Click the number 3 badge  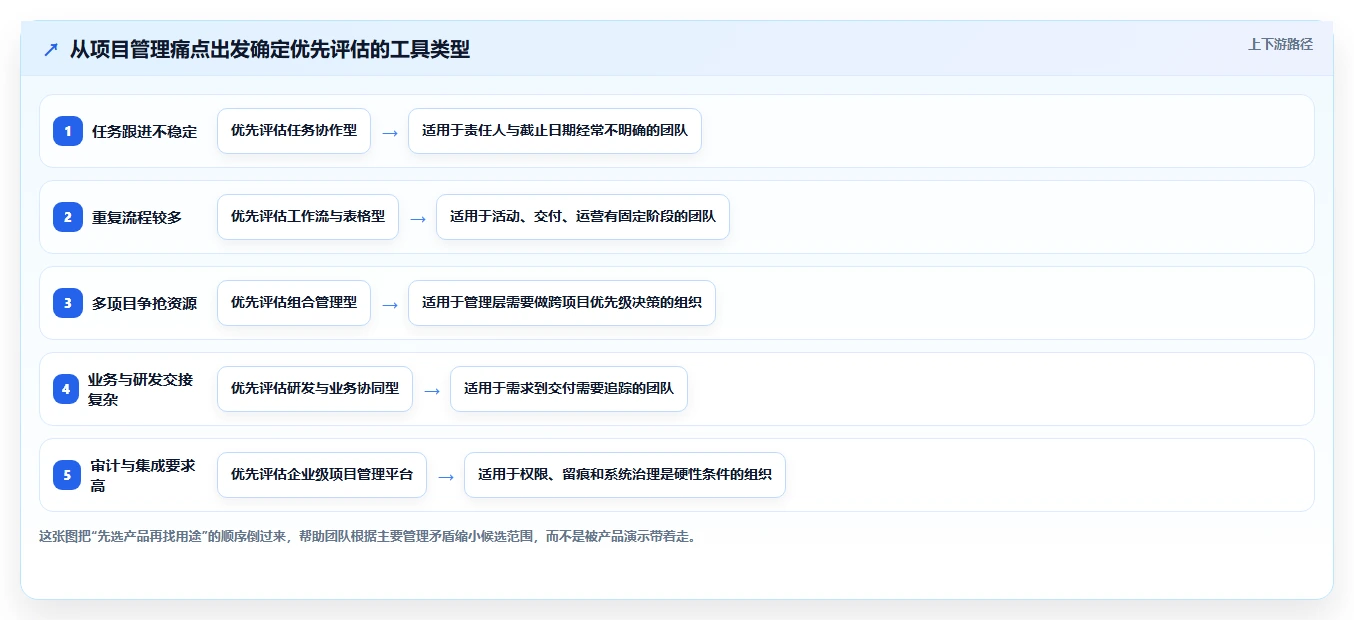click(x=68, y=303)
